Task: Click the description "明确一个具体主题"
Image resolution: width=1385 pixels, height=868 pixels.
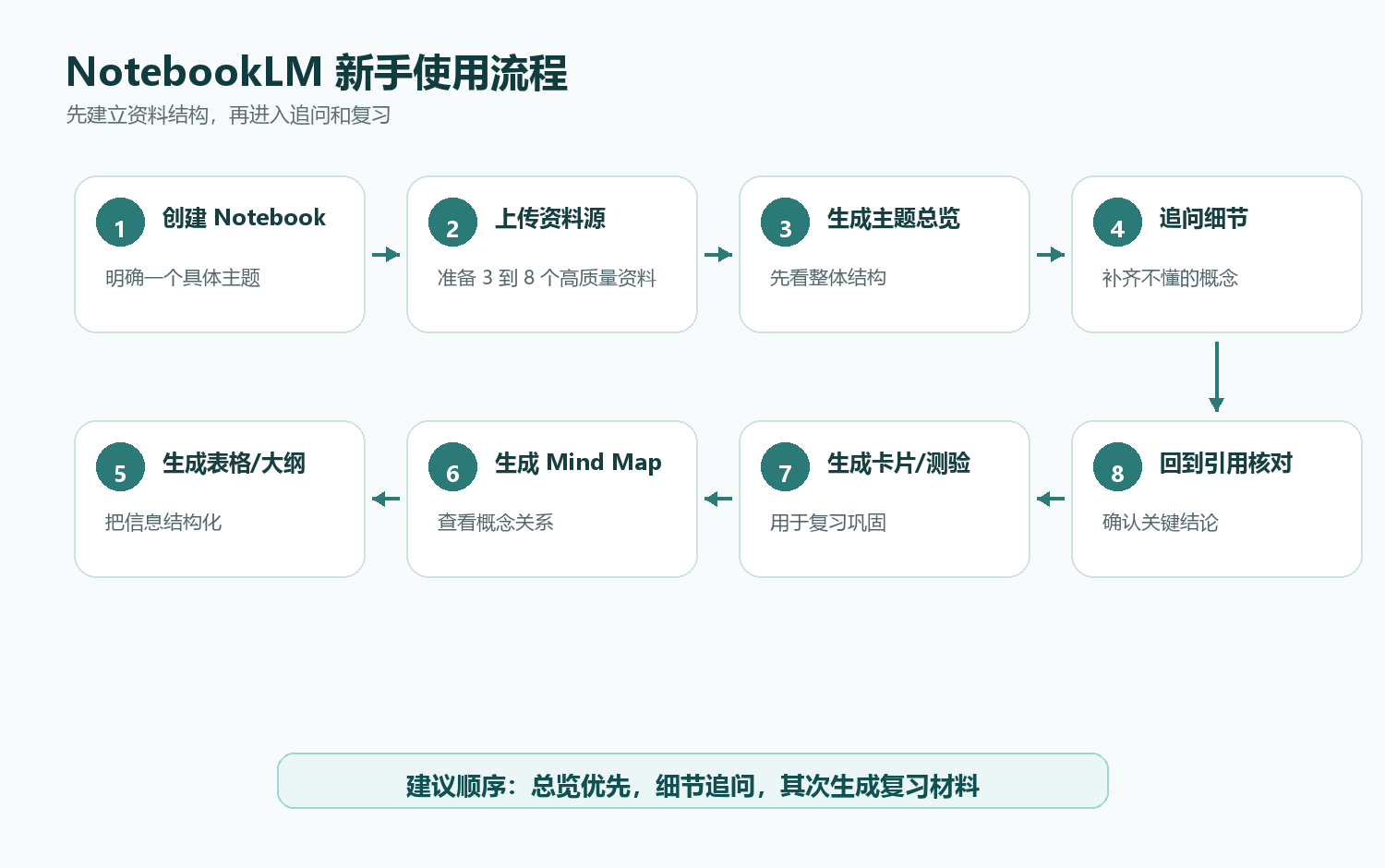Action: tap(183, 278)
